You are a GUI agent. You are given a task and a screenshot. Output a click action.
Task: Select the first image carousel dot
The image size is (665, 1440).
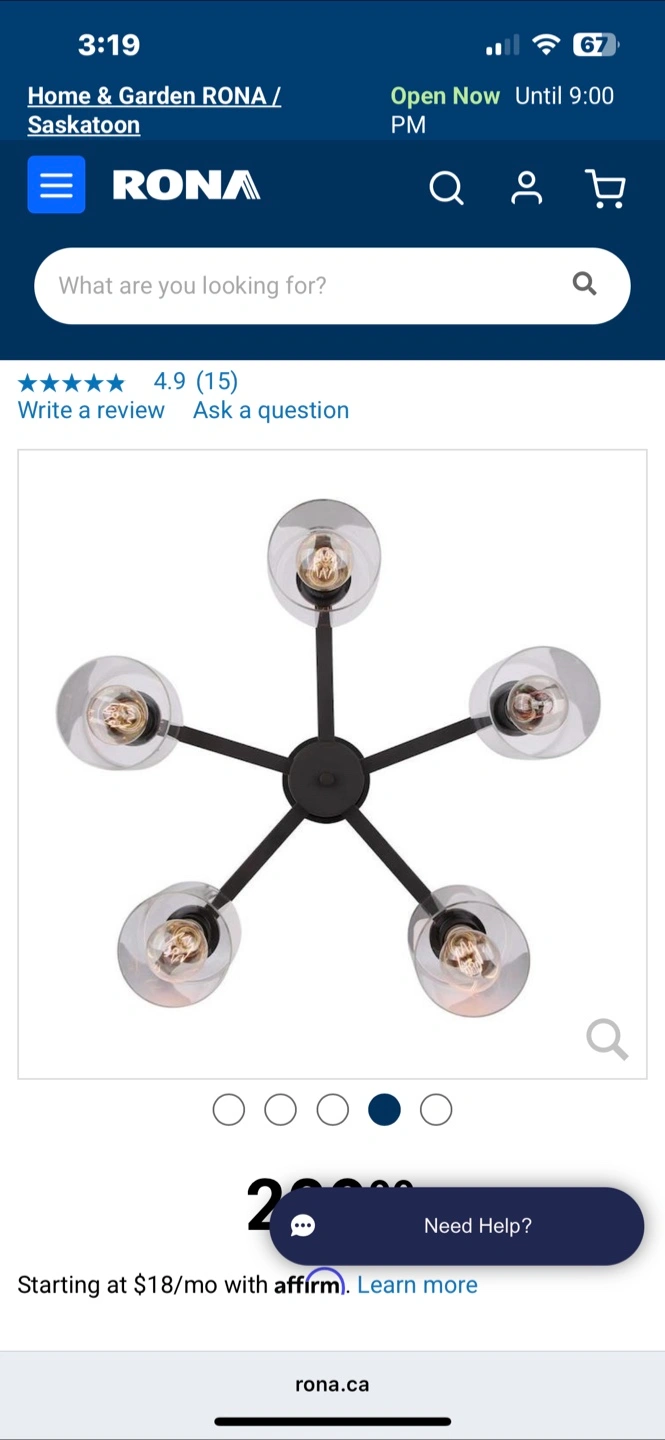coord(229,1110)
